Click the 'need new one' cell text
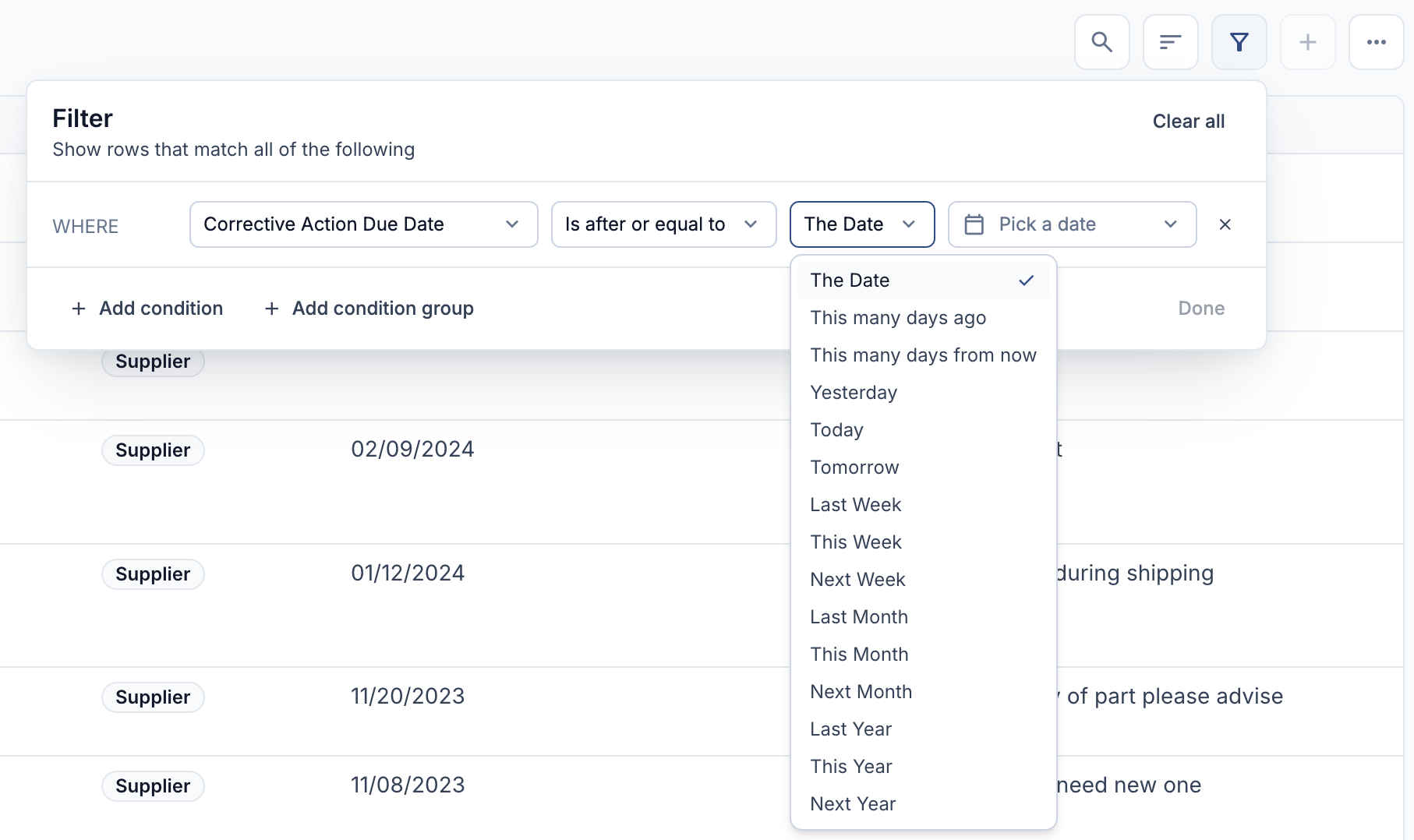Image resolution: width=1414 pixels, height=840 pixels. pos(1129,785)
